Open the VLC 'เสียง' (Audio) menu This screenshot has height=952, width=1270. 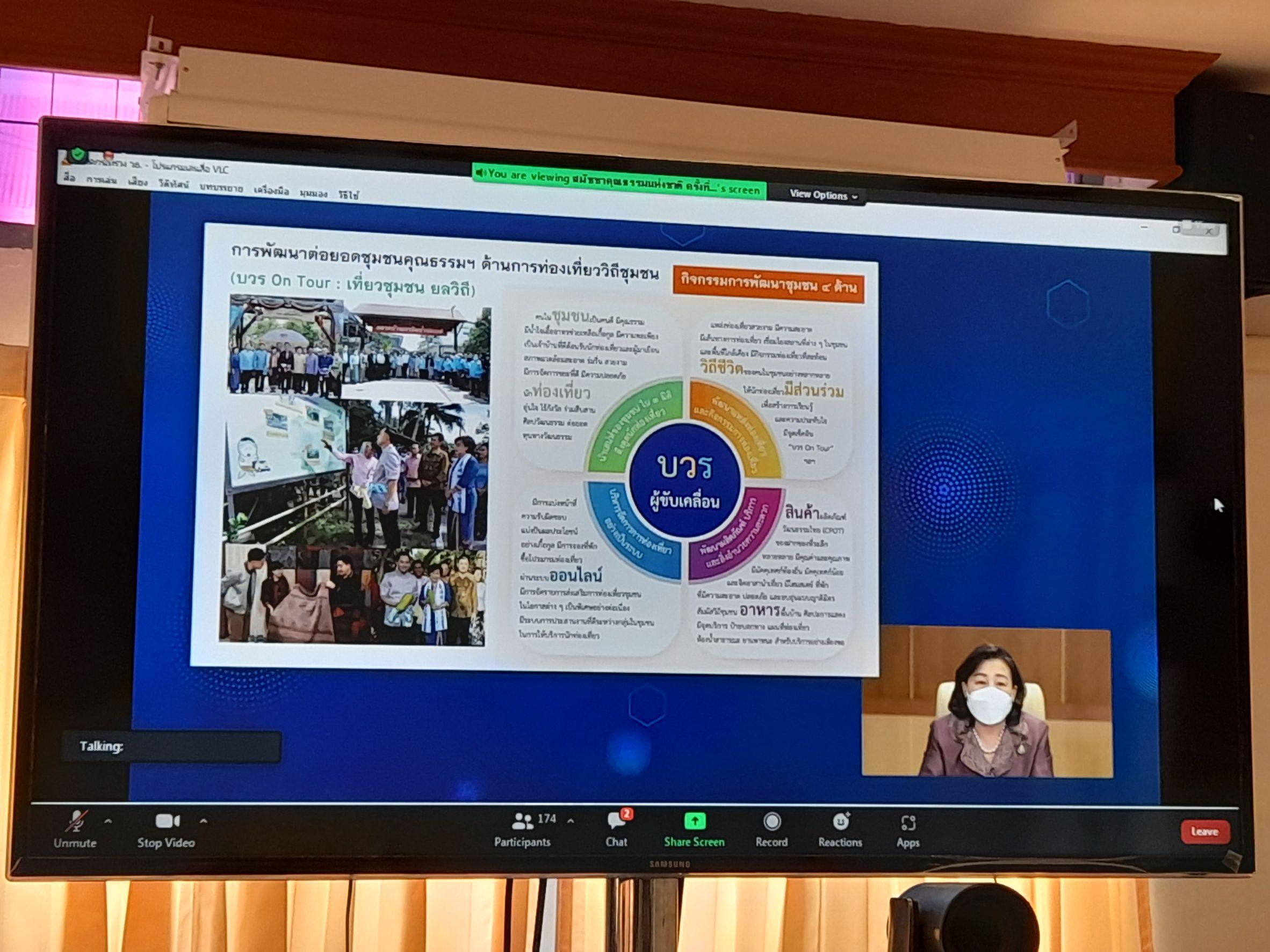coord(139,183)
